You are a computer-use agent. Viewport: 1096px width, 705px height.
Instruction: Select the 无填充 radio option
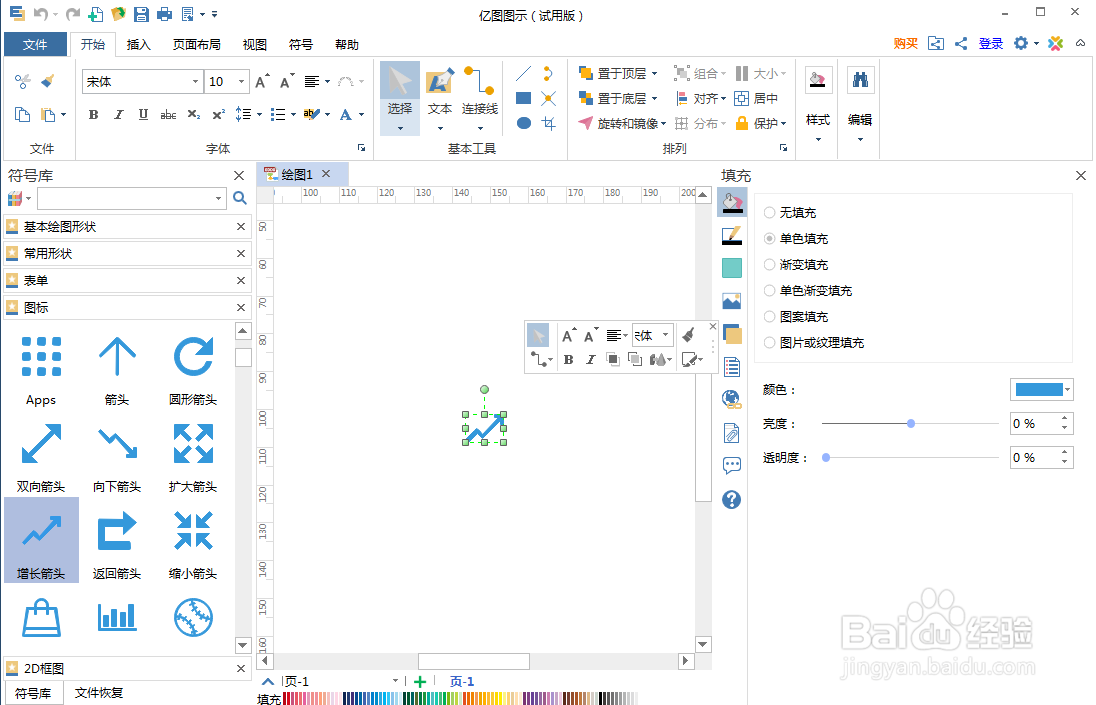(768, 212)
